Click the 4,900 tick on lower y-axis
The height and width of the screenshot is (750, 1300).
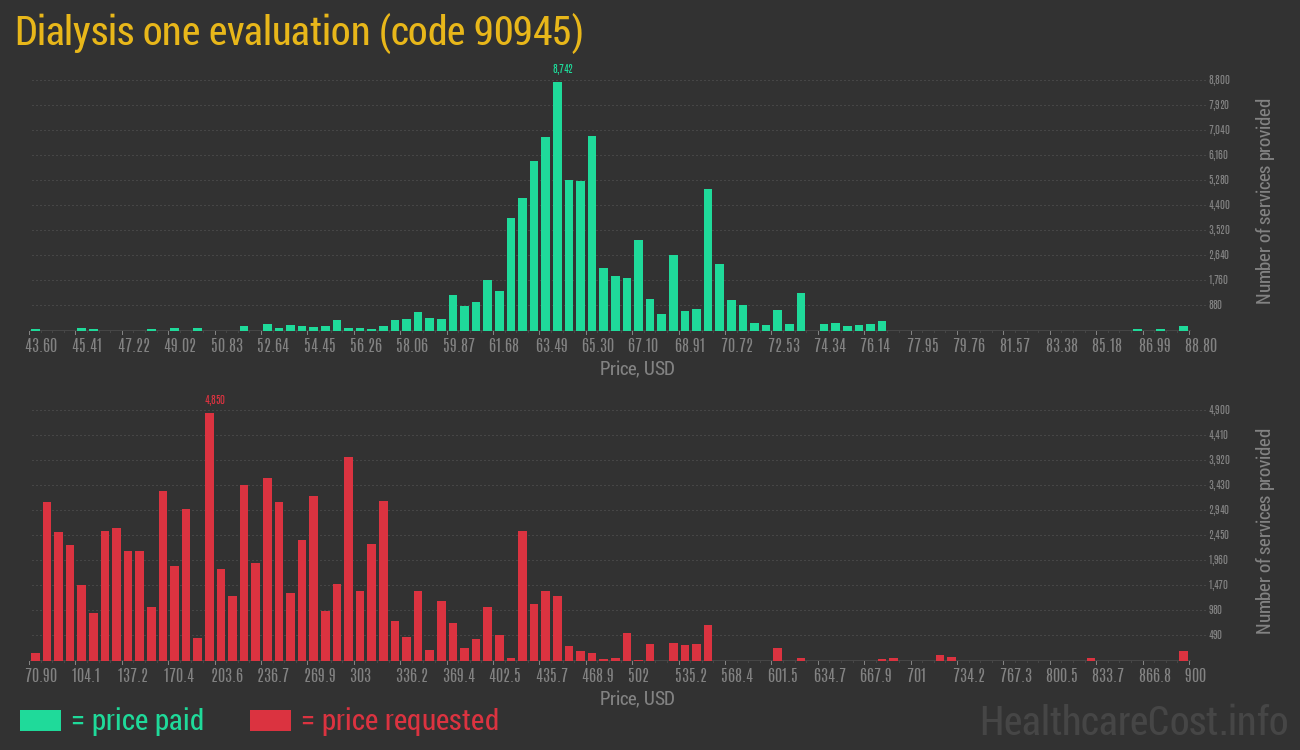pos(1219,410)
